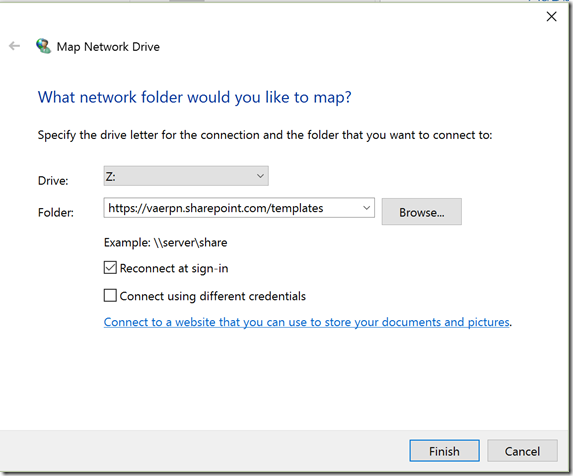The image size is (573, 476).
Task: Click the Drive: field label
Action: (x=53, y=180)
